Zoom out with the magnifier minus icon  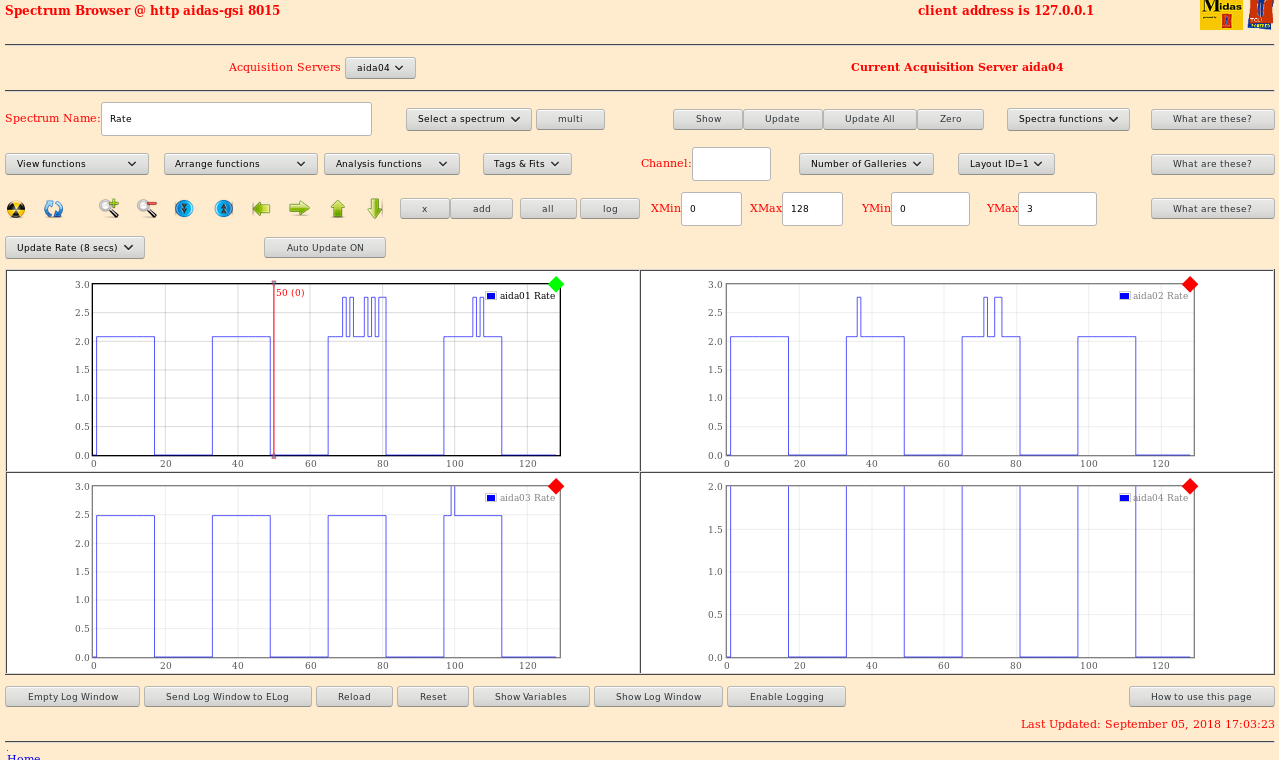click(x=147, y=209)
